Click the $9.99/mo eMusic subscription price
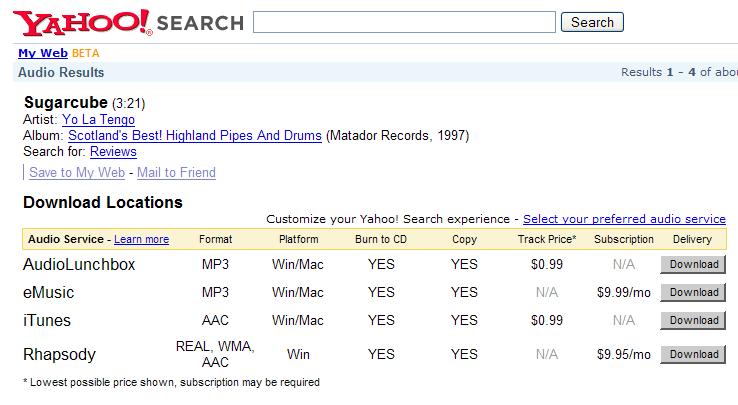Screen dimensions: 738x405 pyautogui.click(x=624, y=292)
